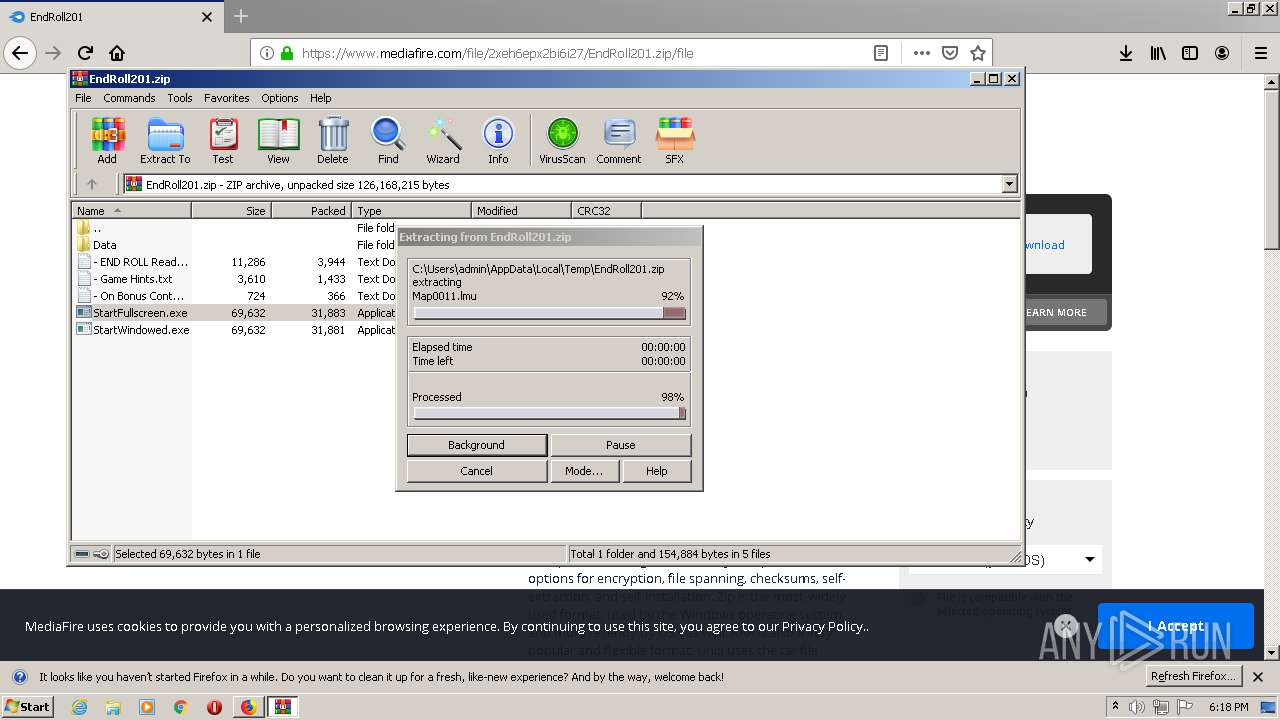This screenshot has height=720, width=1280.
Task: Open the Pocket save icon
Action: point(950,53)
